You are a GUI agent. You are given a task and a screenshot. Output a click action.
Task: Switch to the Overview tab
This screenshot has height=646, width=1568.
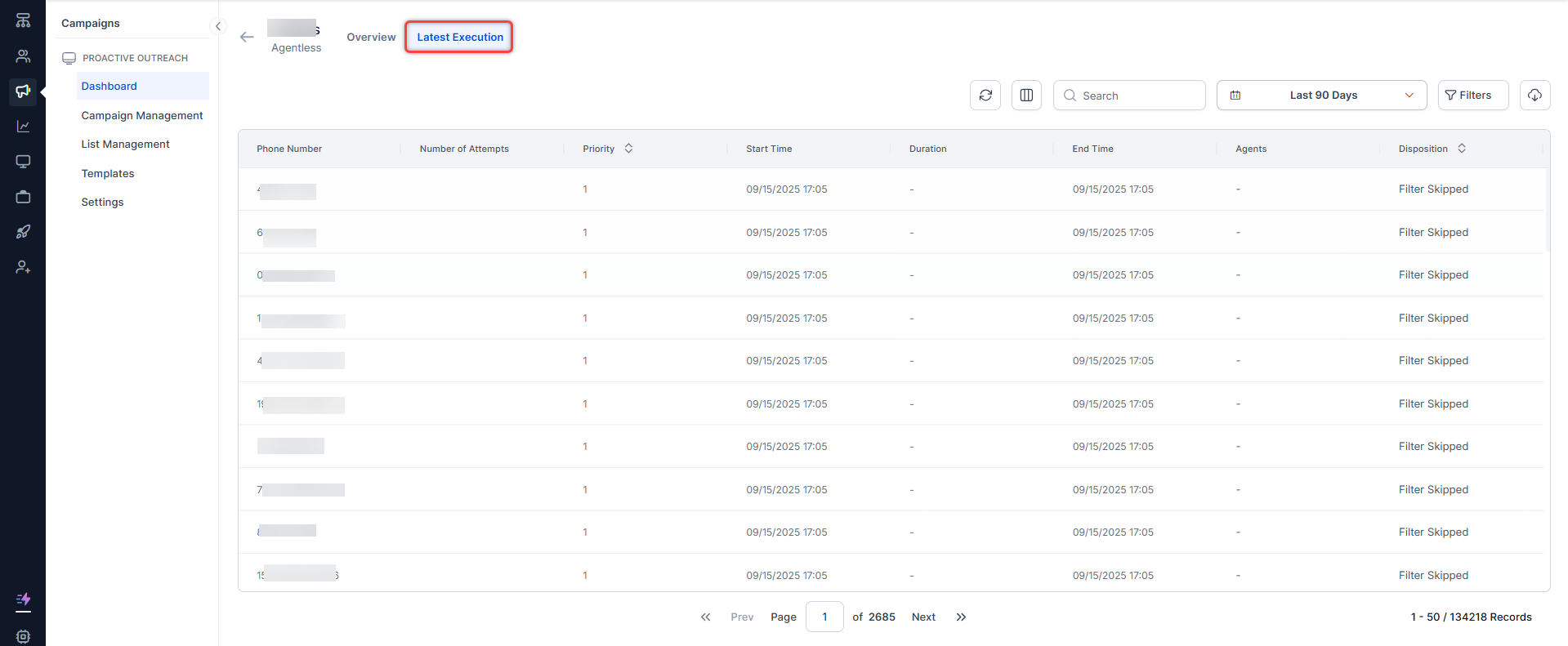pos(371,37)
